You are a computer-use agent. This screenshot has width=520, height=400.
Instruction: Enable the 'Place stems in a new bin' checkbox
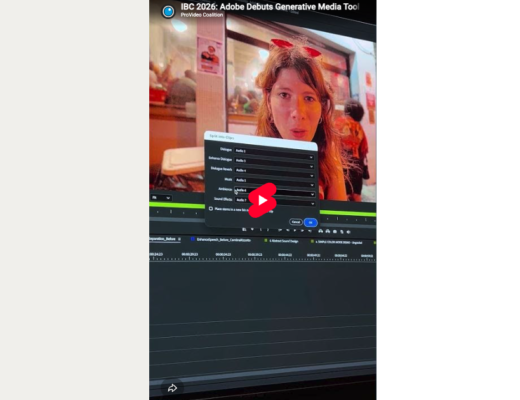[x=211, y=209]
